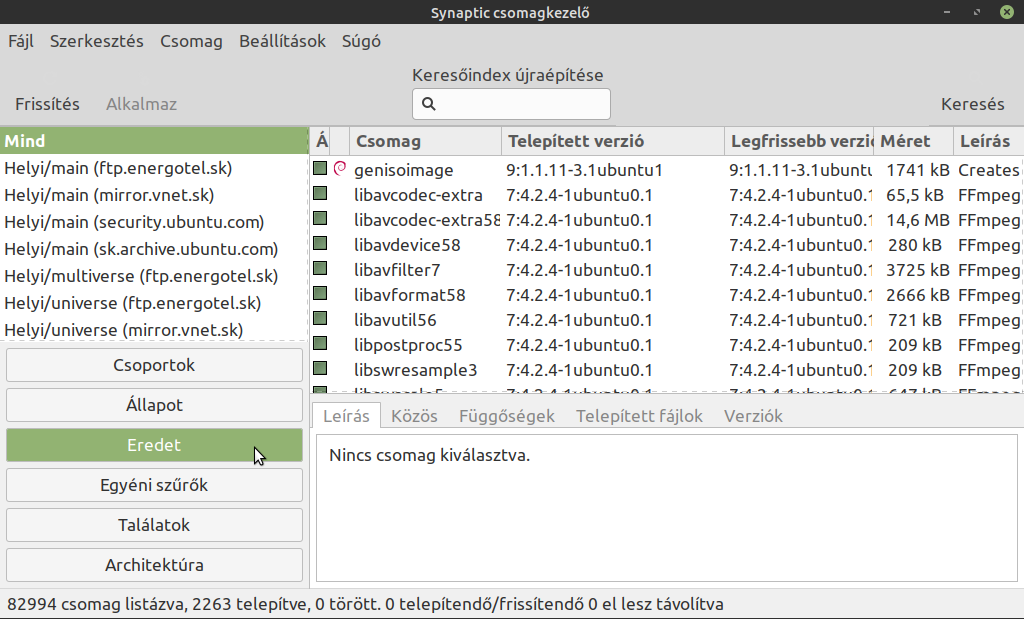1024x619 pixels.
Task: Select the libavformat58 package name
Action: [x=410, y=295]
